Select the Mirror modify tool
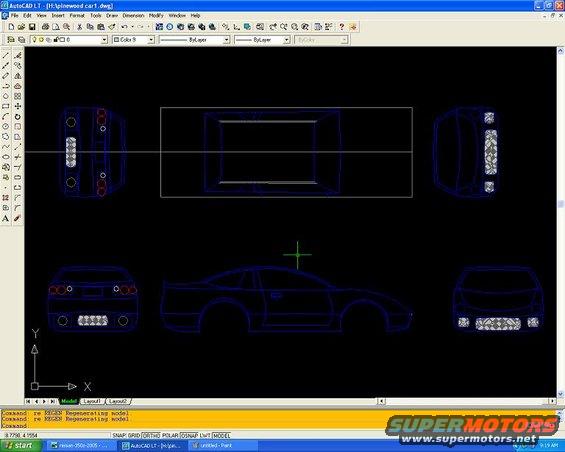565x452 pixels. 18,76
